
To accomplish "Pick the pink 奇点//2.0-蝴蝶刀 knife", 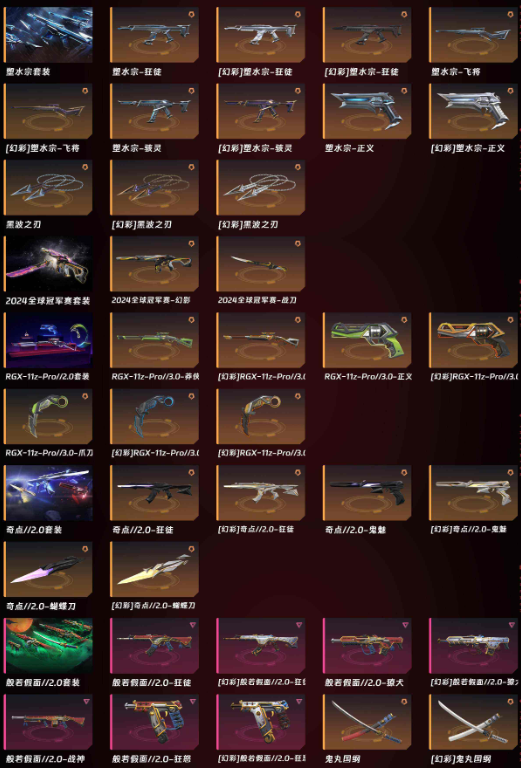I will [48, 570].
